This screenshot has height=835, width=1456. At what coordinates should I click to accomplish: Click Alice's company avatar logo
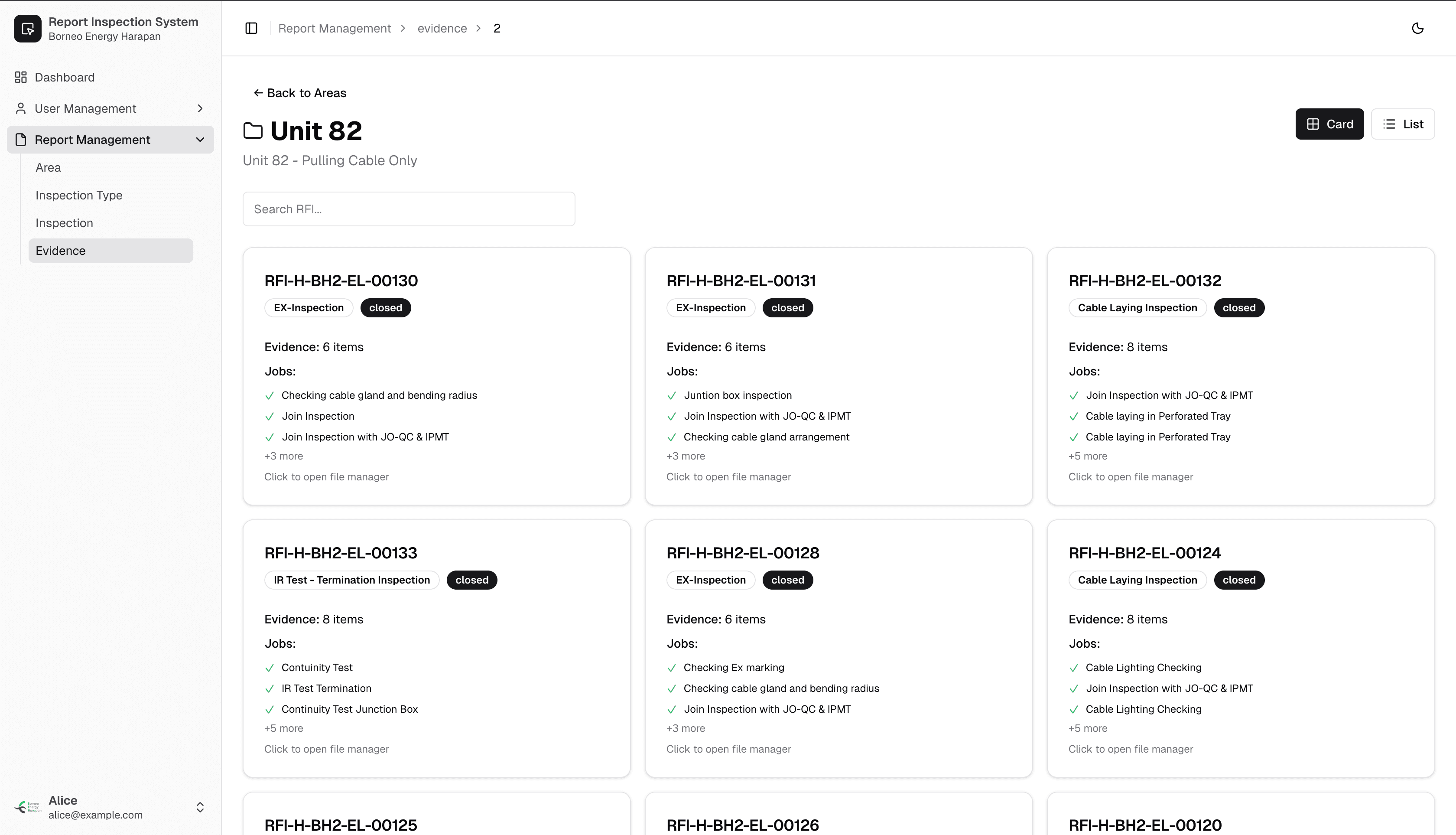pyautogui.click(x=27, y=807)
